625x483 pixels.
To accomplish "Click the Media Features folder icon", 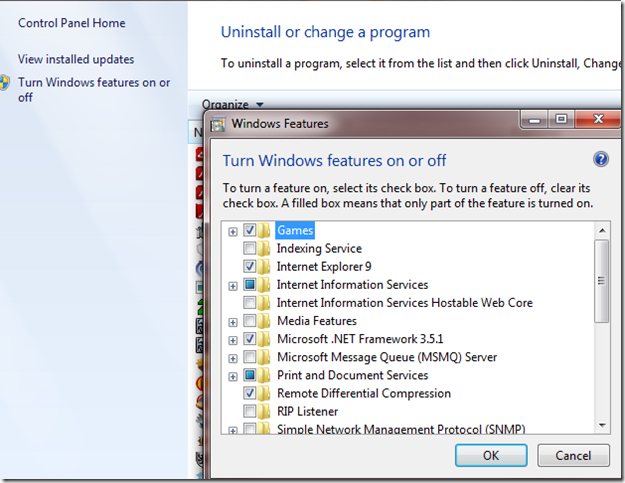I will (264, 321).
